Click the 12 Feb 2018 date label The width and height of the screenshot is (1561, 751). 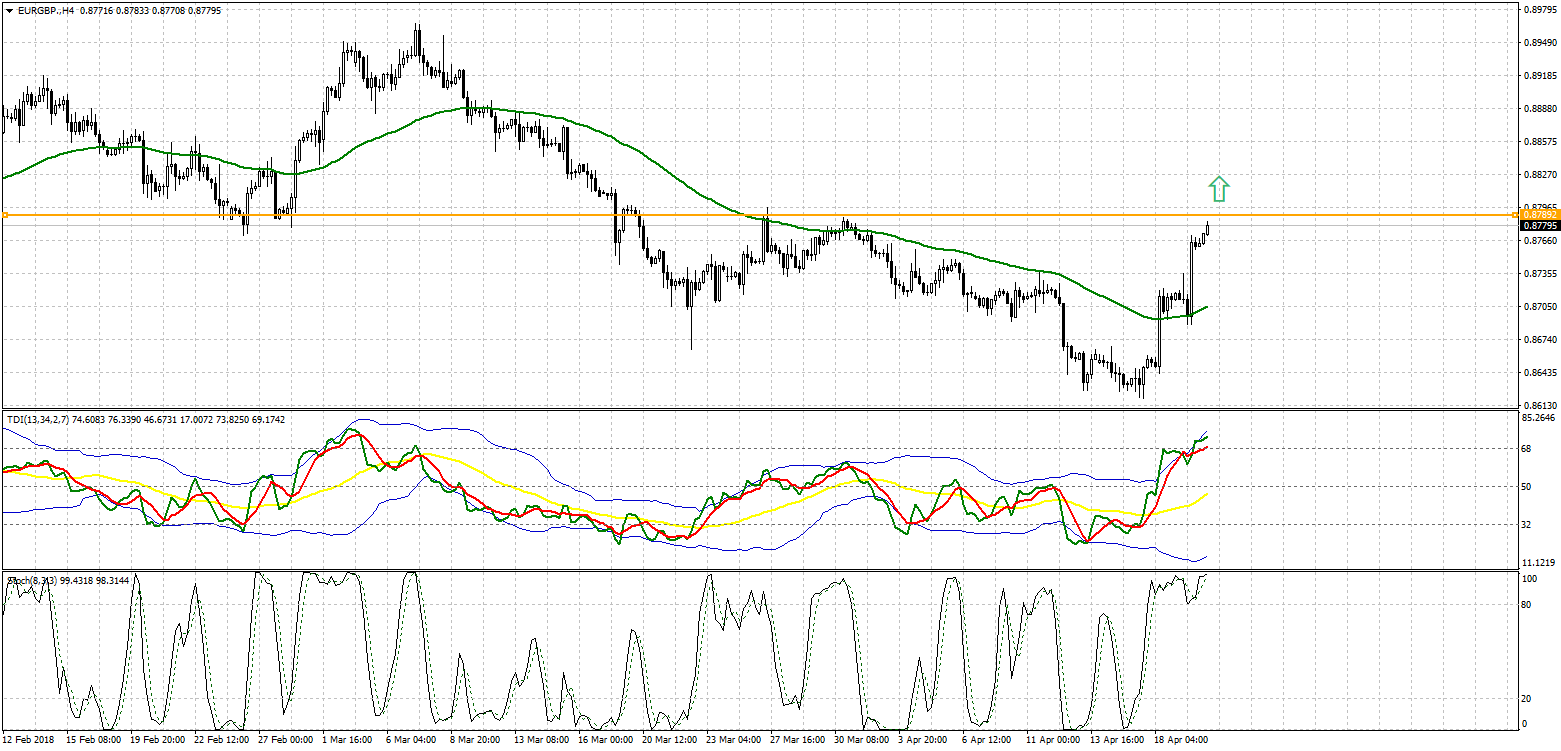pos(27,740)
